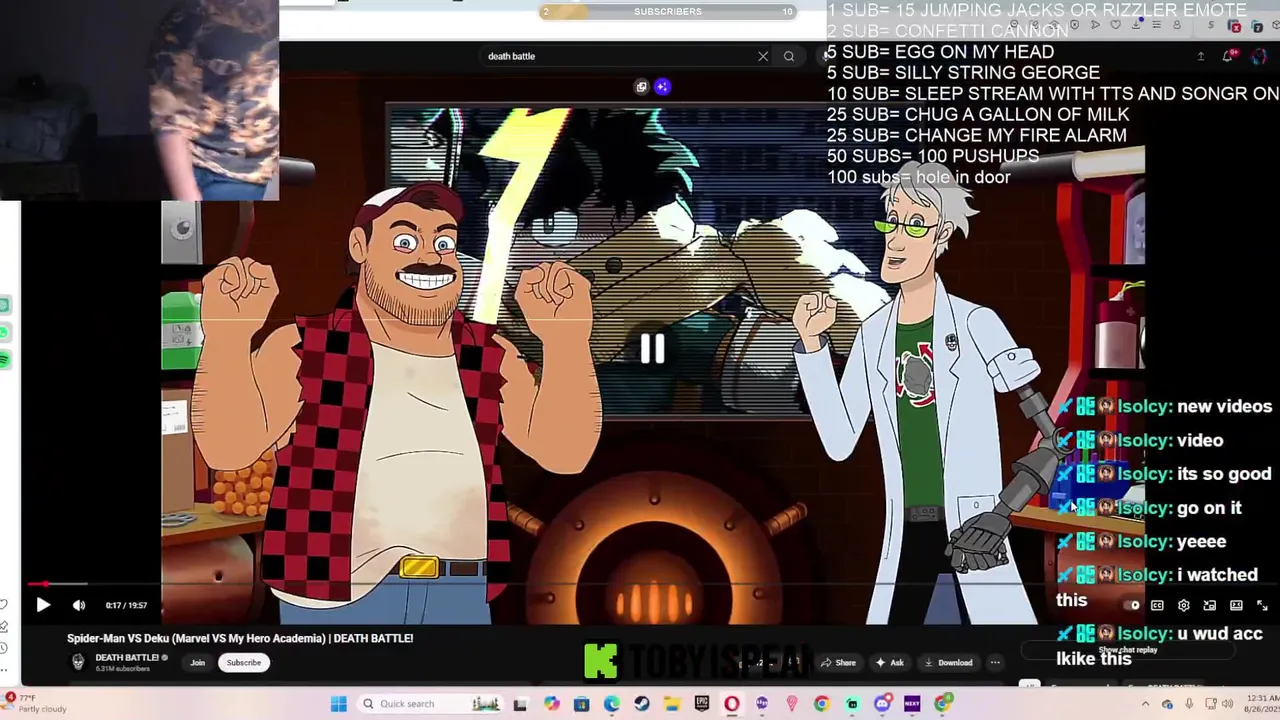This screenshot has width=1280, height=720.
Task: Click the search magnifier button
Action: pos(789,56)
